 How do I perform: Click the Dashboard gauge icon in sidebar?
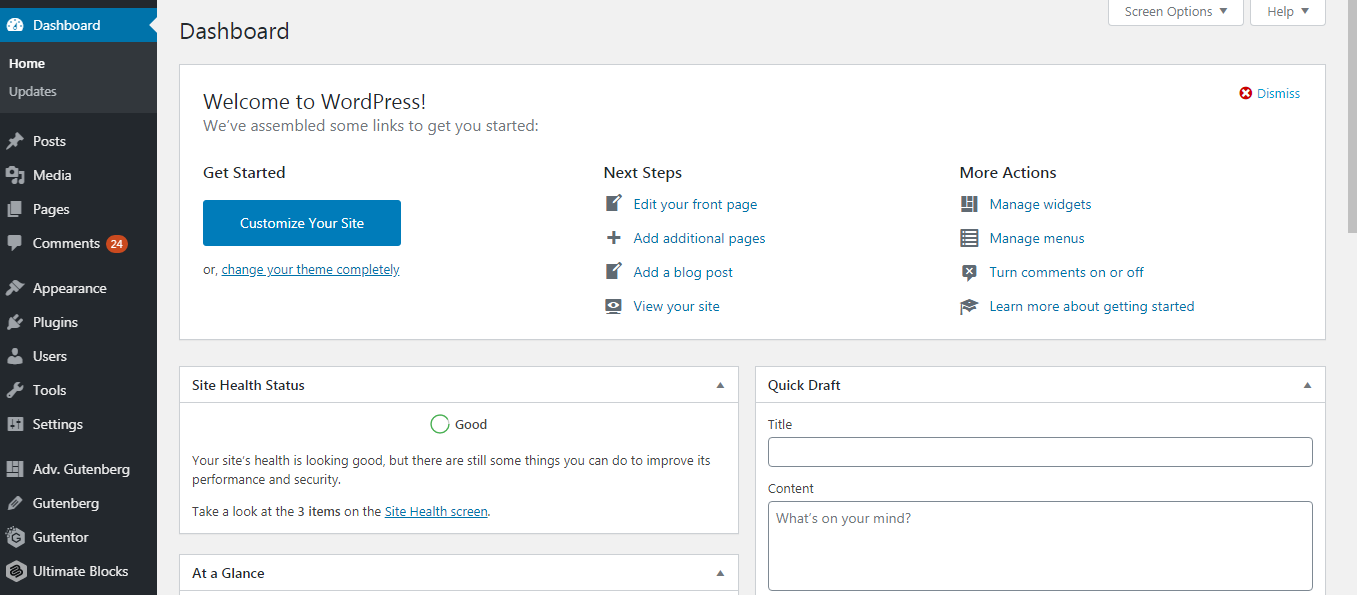tap(15, 25)
